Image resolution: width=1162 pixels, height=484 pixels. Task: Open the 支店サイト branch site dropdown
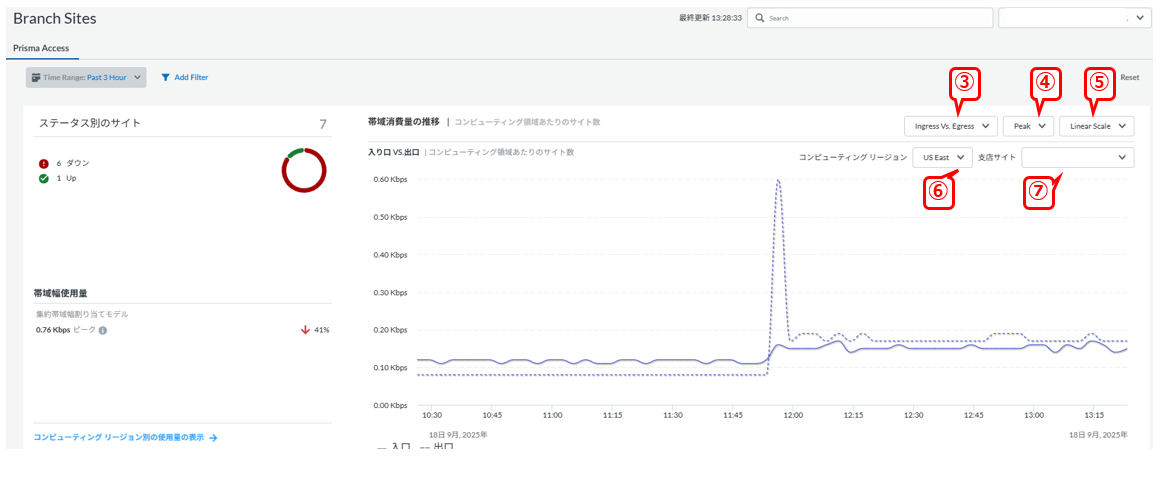(1078, 157)
